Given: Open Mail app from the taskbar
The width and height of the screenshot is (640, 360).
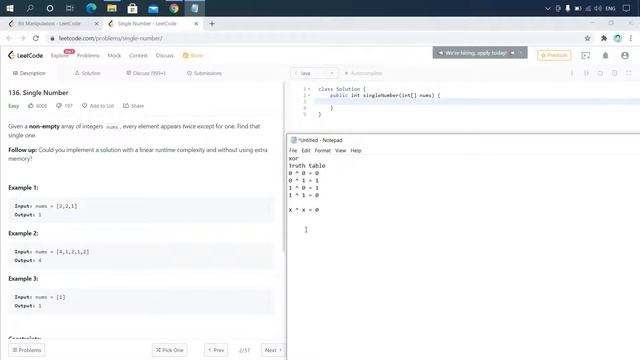Looking at the screenshot, I should click(x=153, y=8).
